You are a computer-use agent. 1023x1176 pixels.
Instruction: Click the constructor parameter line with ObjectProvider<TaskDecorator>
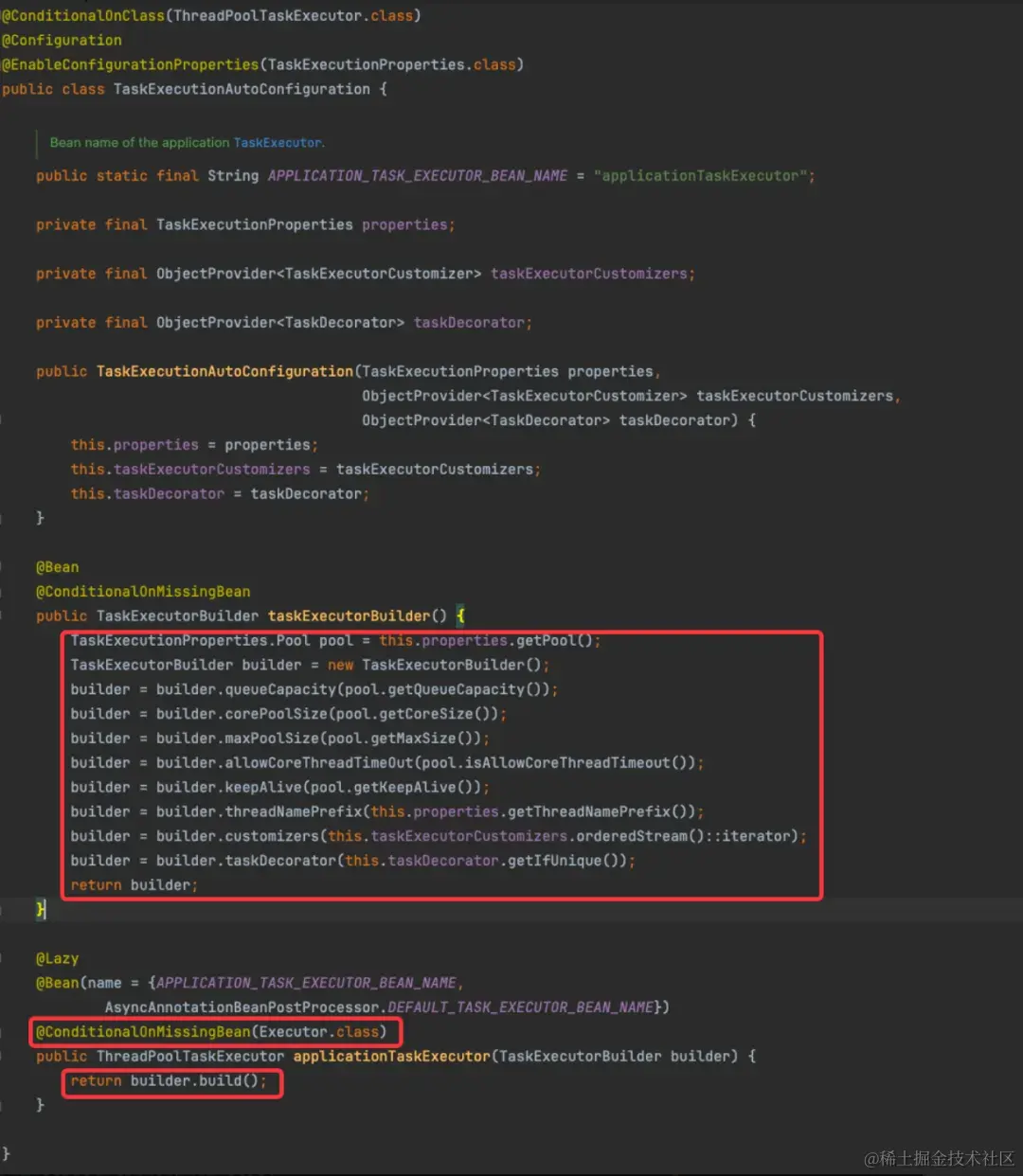click(x=559, y=420)
